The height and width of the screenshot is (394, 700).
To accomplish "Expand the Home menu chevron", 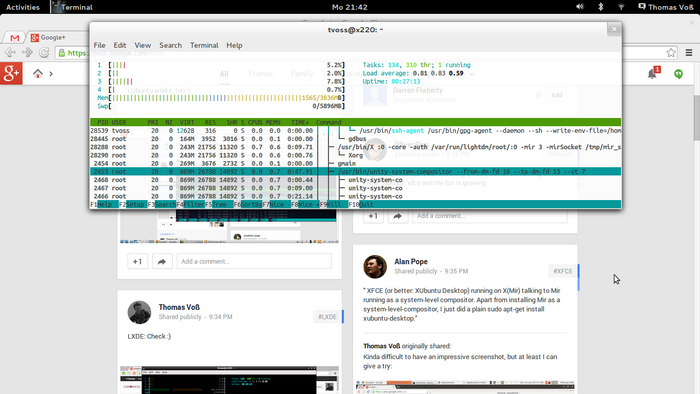I will [x=51, y=74].
